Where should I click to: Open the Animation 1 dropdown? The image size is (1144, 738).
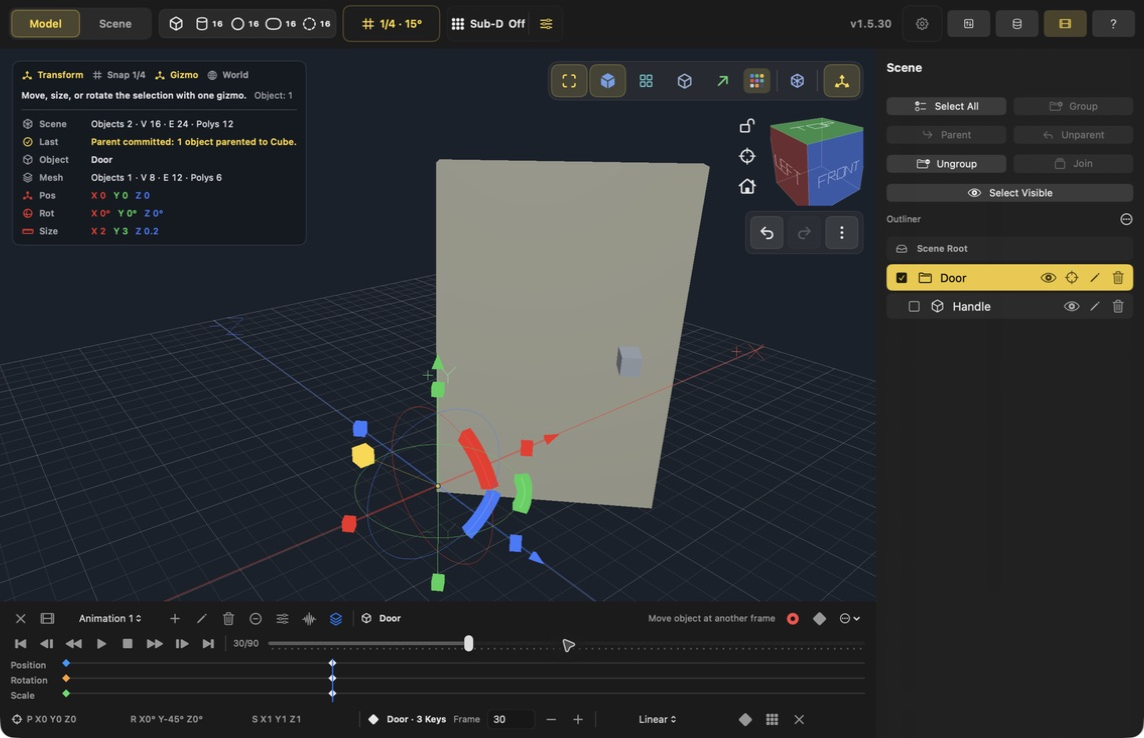(110, 618)
